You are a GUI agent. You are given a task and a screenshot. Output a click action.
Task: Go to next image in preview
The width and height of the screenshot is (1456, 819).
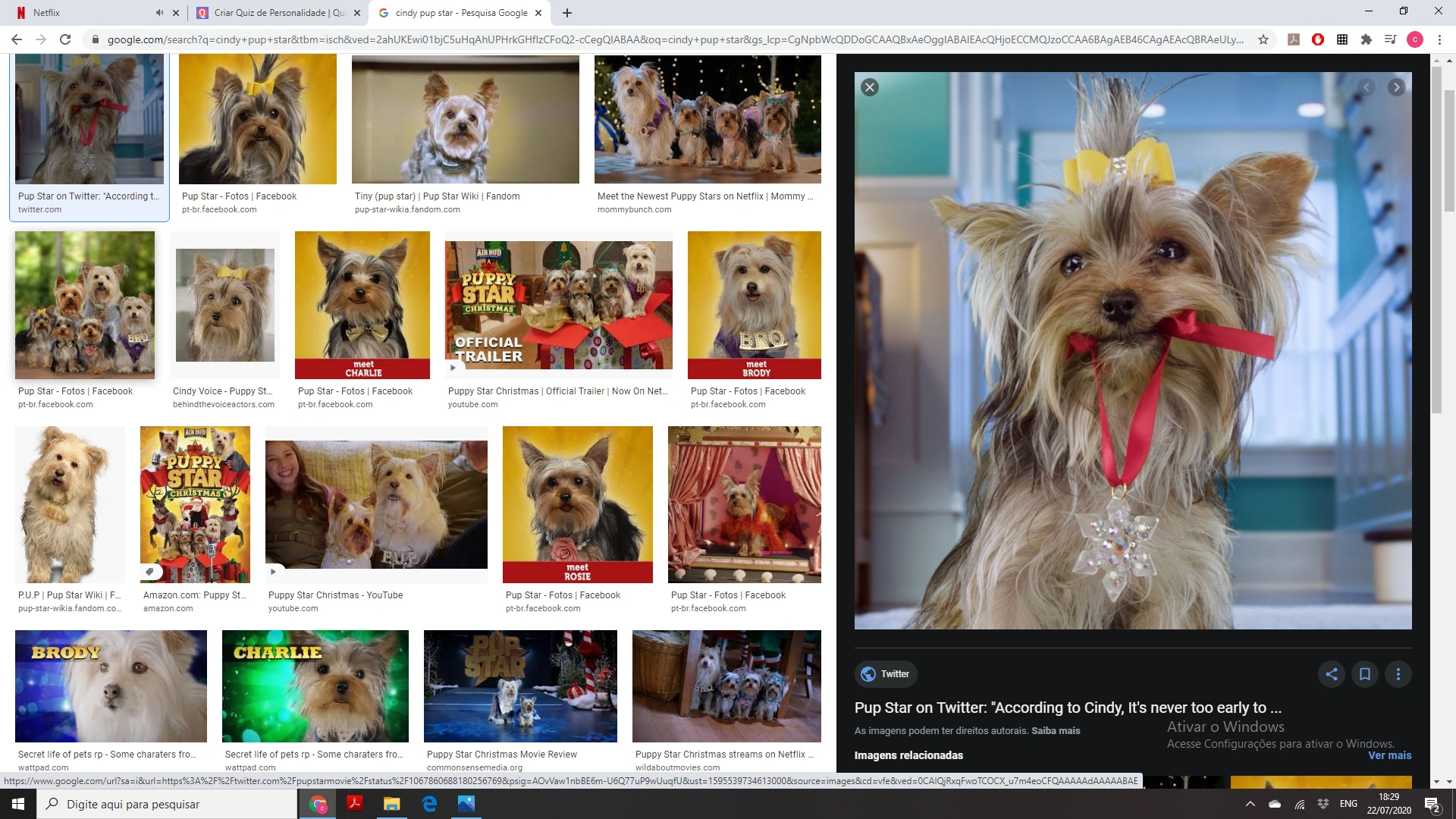pos(1396,87)
